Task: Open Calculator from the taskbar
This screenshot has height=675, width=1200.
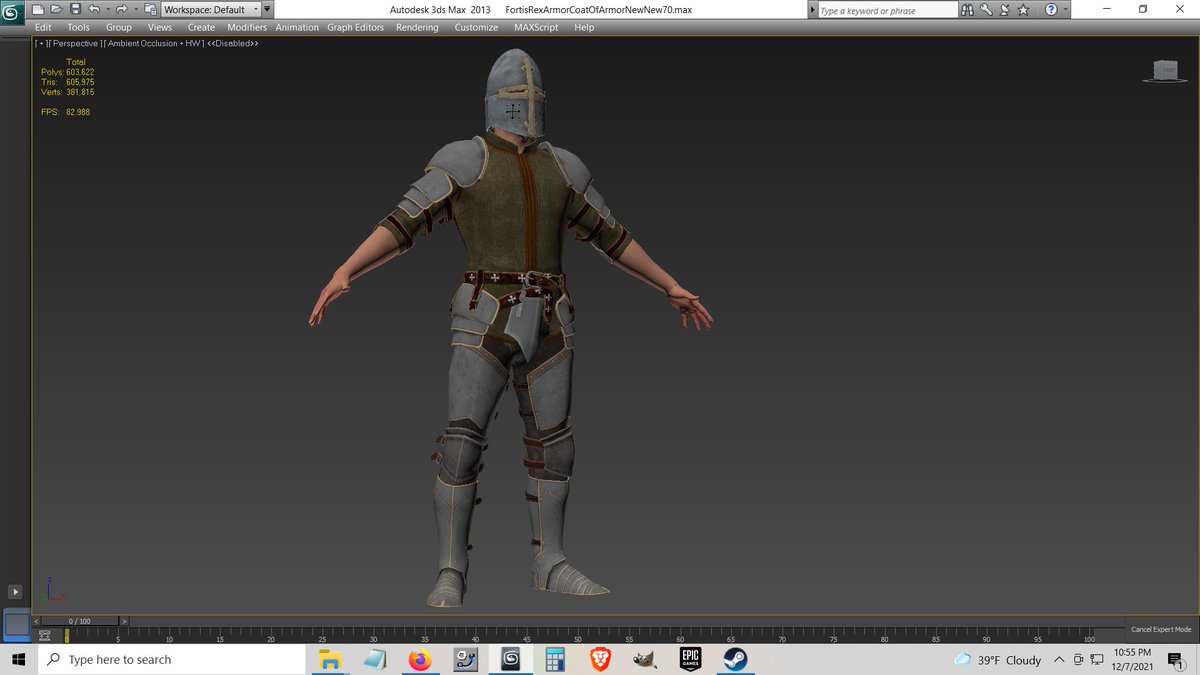Action: 555,659
